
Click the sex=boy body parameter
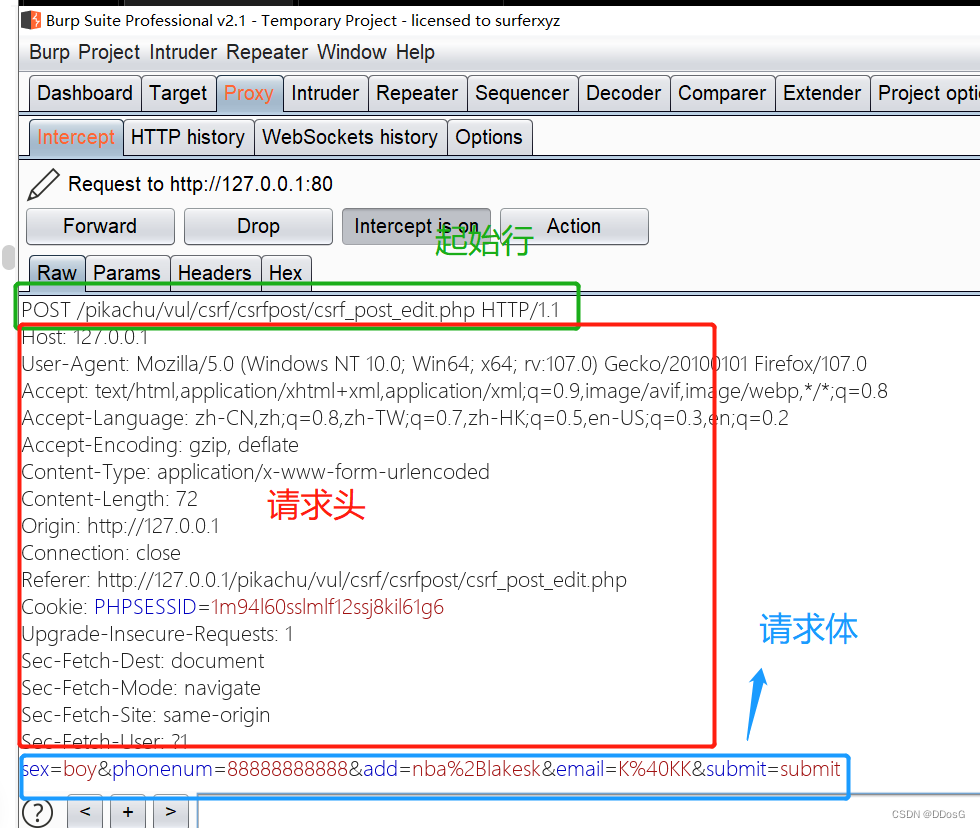click(x=59, y=769)
